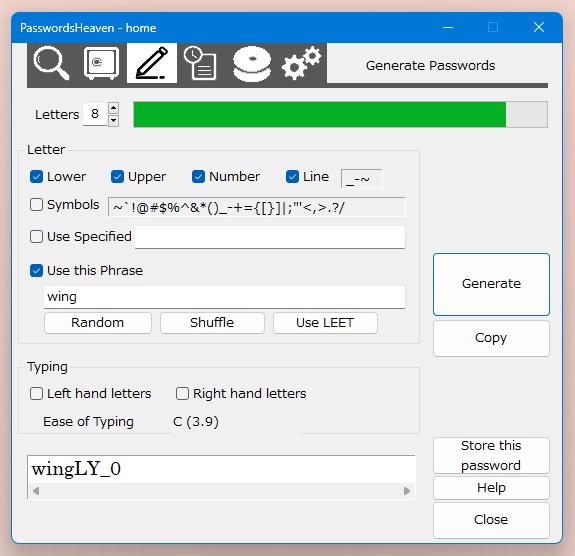Uncheck the Lower checkbox
Screen dimensions: 575x556
[36, 176]
